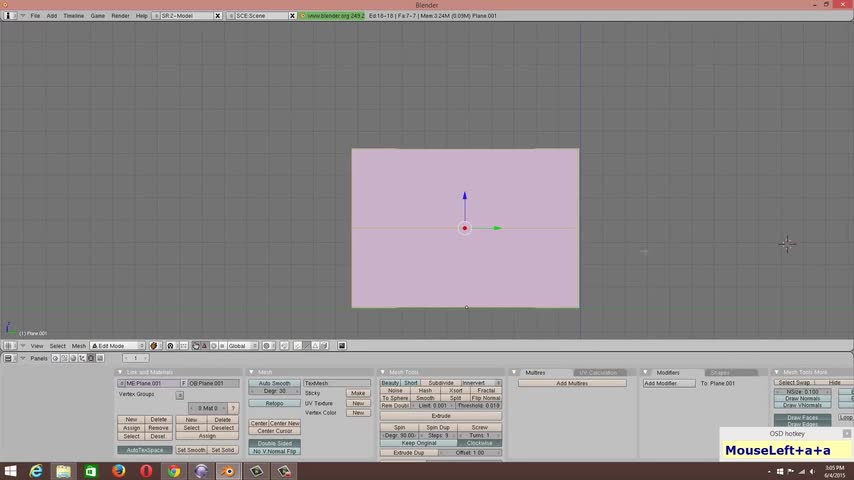The image size is (854, 480).
Task: Toggle AutoTexSpace button
Action: pos(145,450)
